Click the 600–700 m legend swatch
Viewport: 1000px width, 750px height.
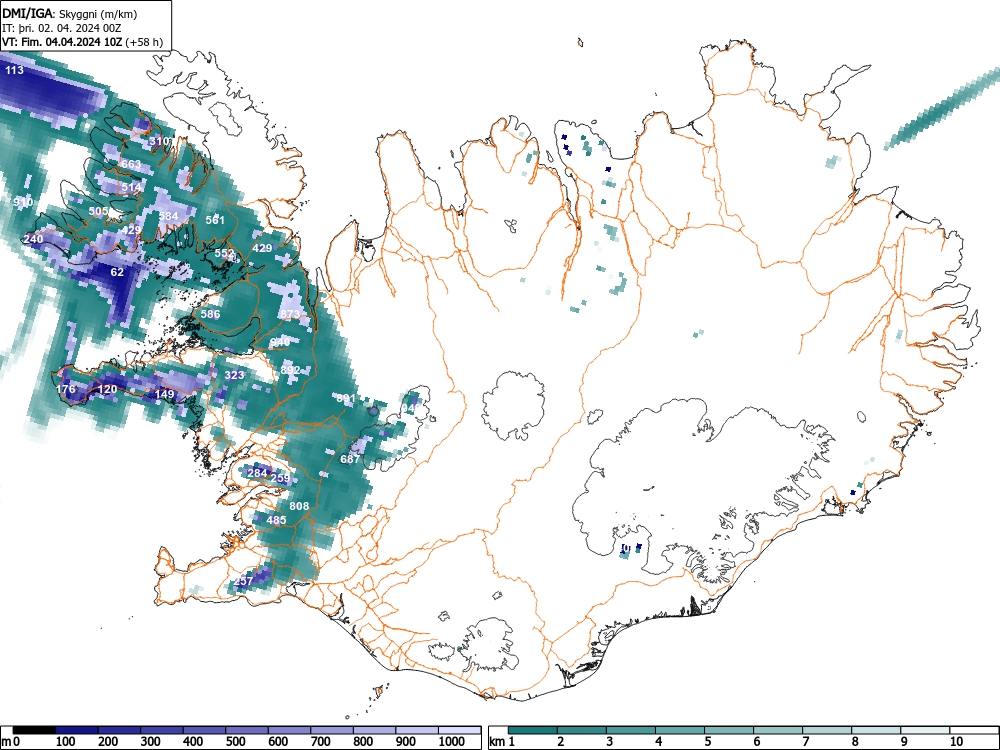[290, 730]
